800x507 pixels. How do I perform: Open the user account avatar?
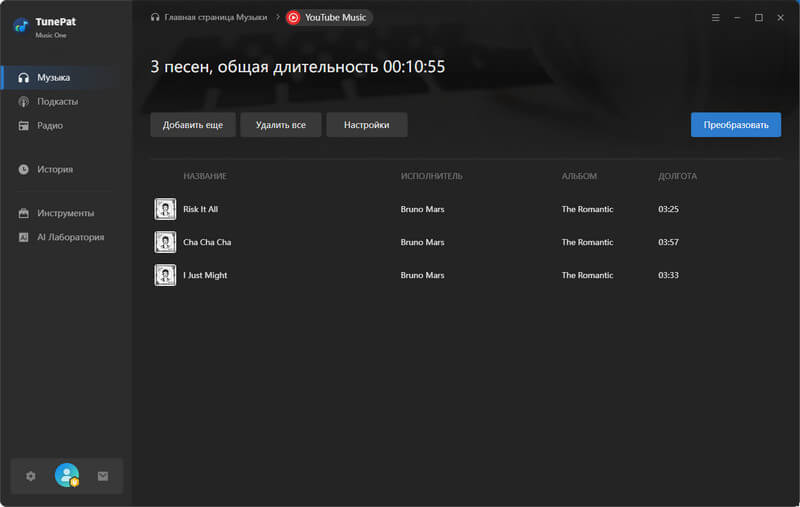point(67,475)
